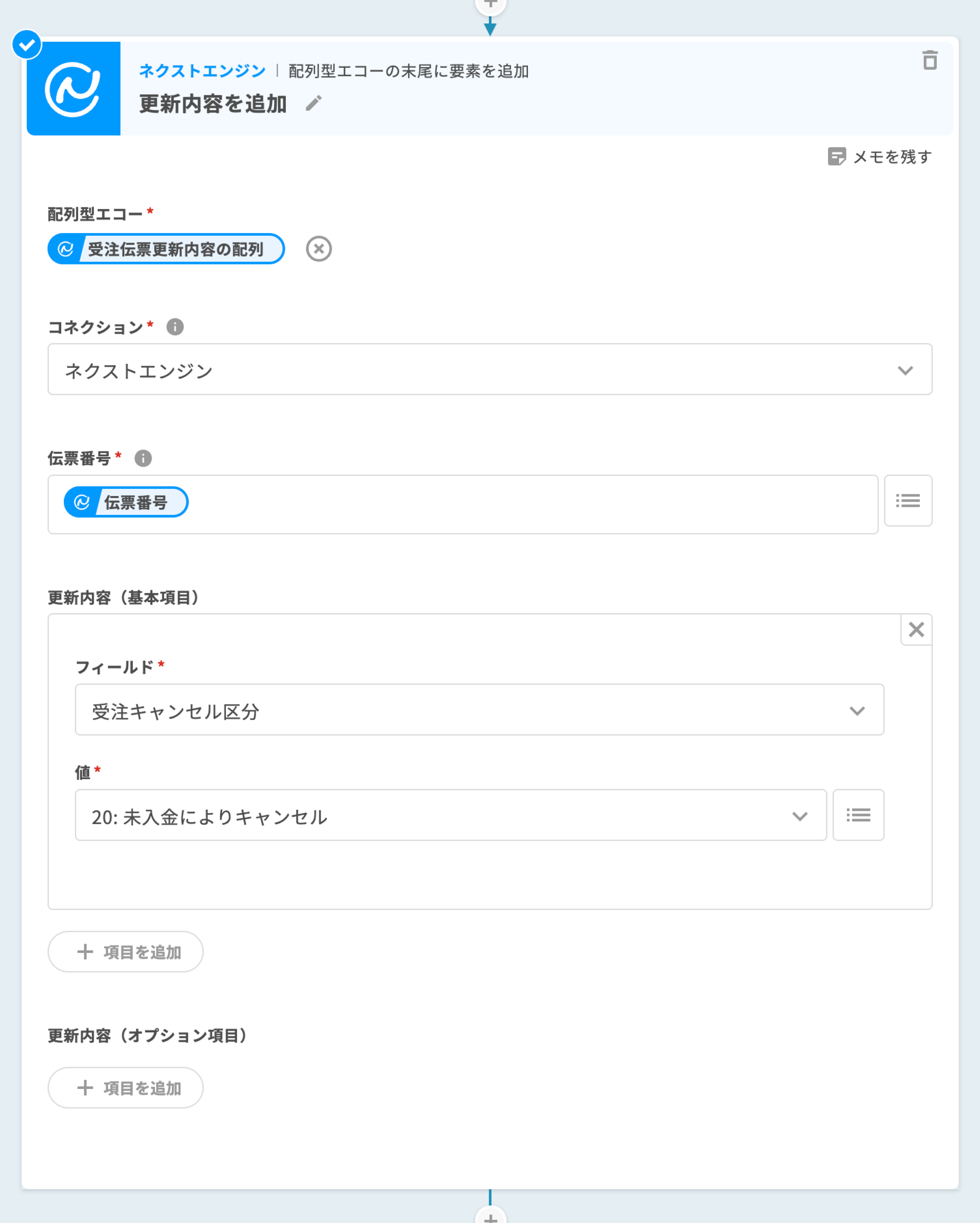The image size is (980, 1223).
Task: Remove the 更新内容 basic item with X
Action: (x=916, y=630)
